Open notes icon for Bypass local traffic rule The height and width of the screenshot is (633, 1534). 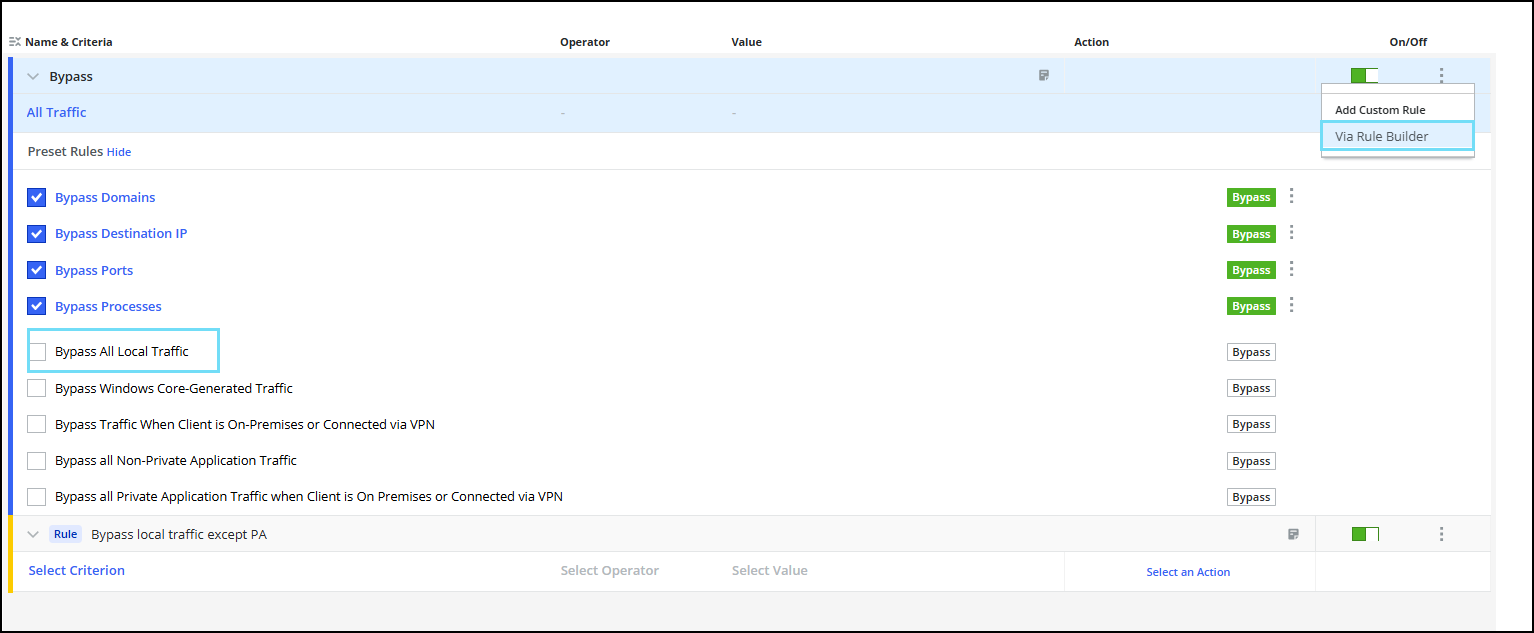1293,534
